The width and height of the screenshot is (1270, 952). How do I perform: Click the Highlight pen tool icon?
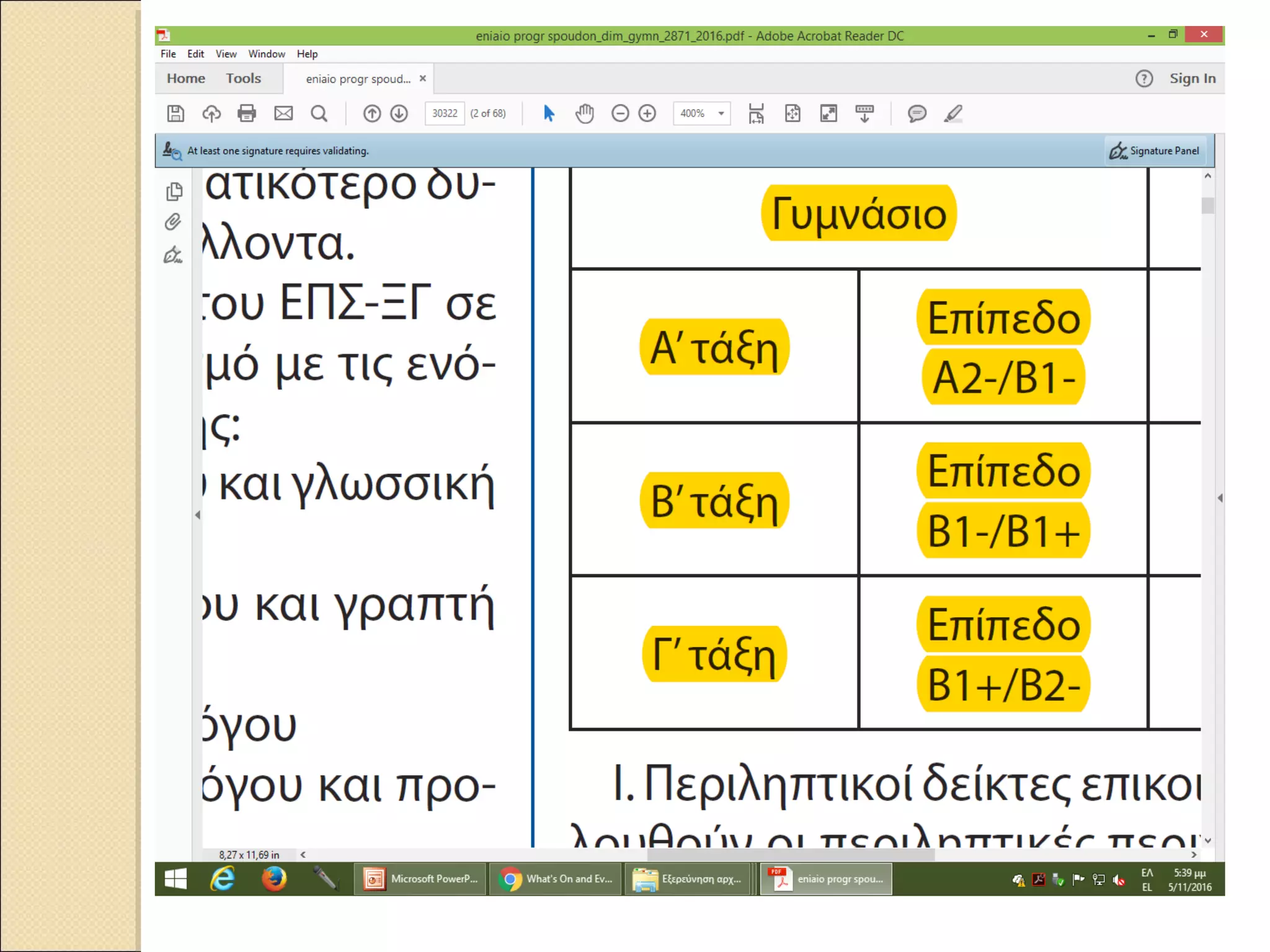953,113
